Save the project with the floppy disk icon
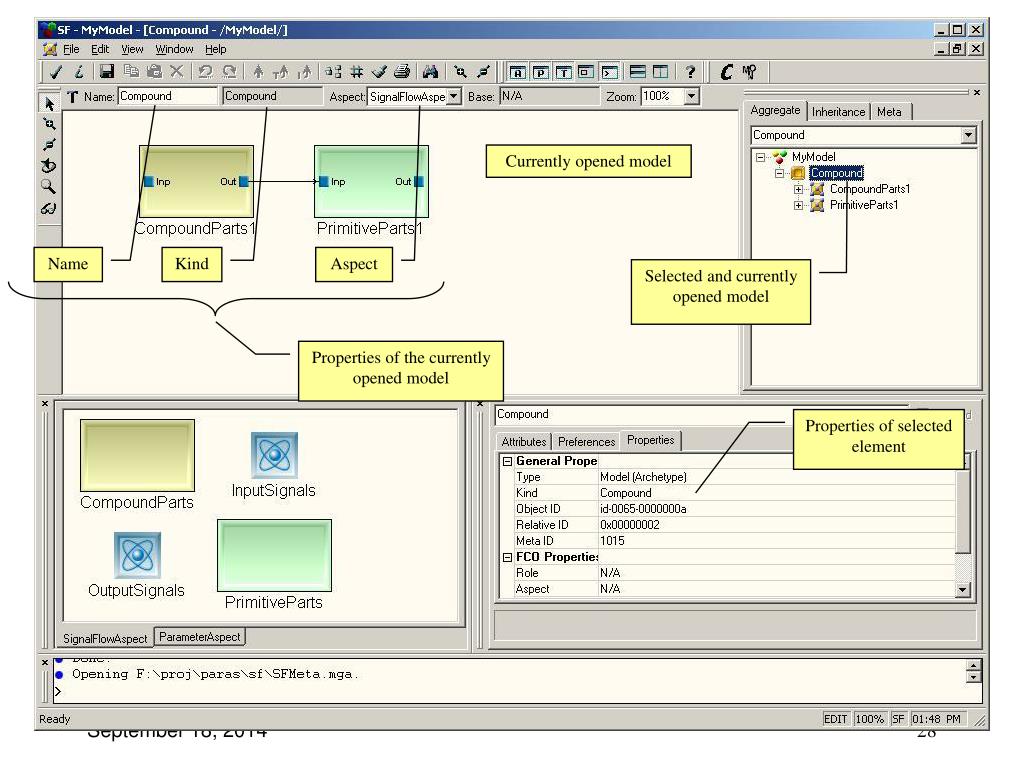Viewport: 1024px width, 768px height. click(106, 72)
